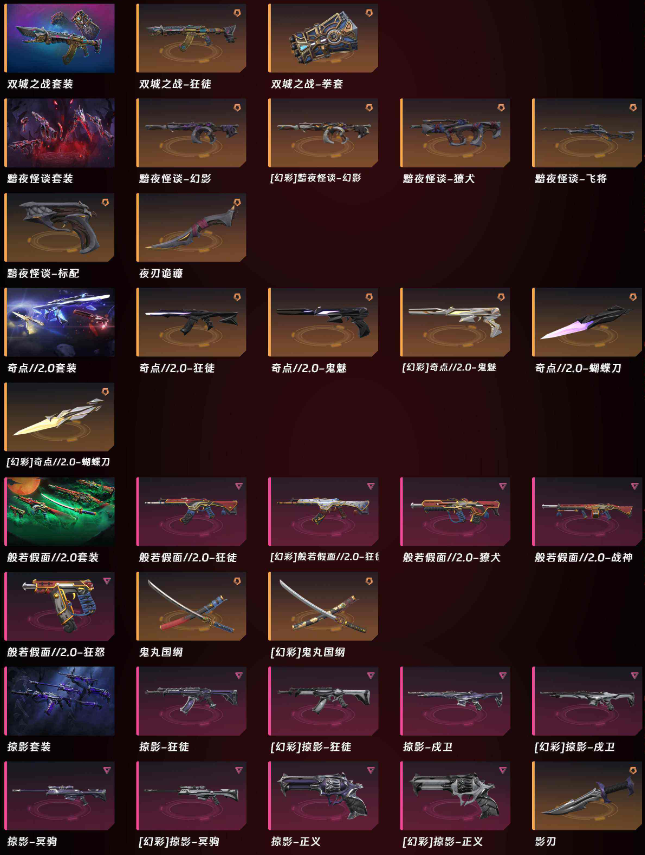The image size is (645, 855).
Task: Open the 黯夜怪谈套装 bundle image
Action: click(59, 133)
